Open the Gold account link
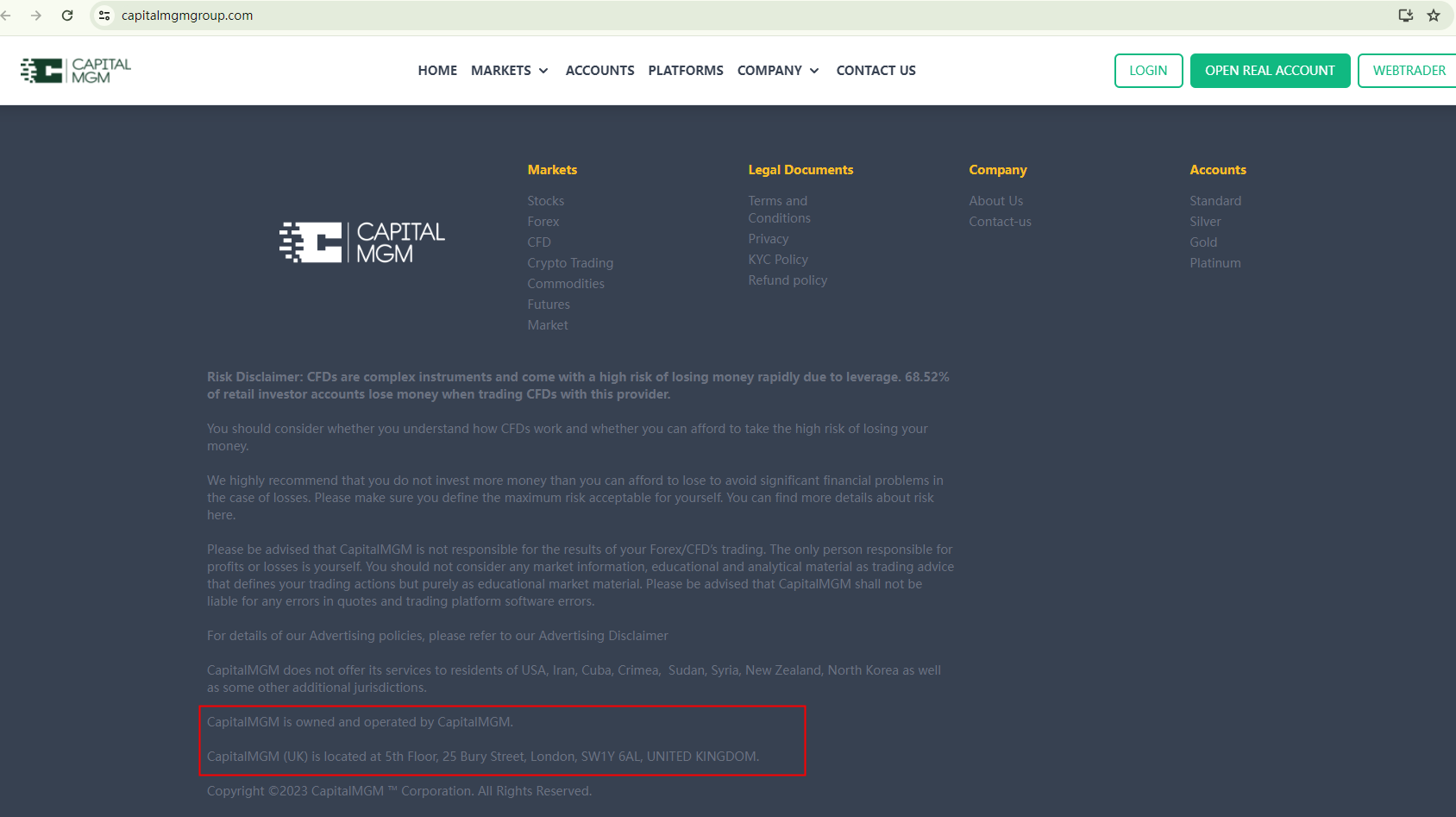The width and height of the screenshot is (1456, 817). pyautogui.click(x=1203, y=242)
